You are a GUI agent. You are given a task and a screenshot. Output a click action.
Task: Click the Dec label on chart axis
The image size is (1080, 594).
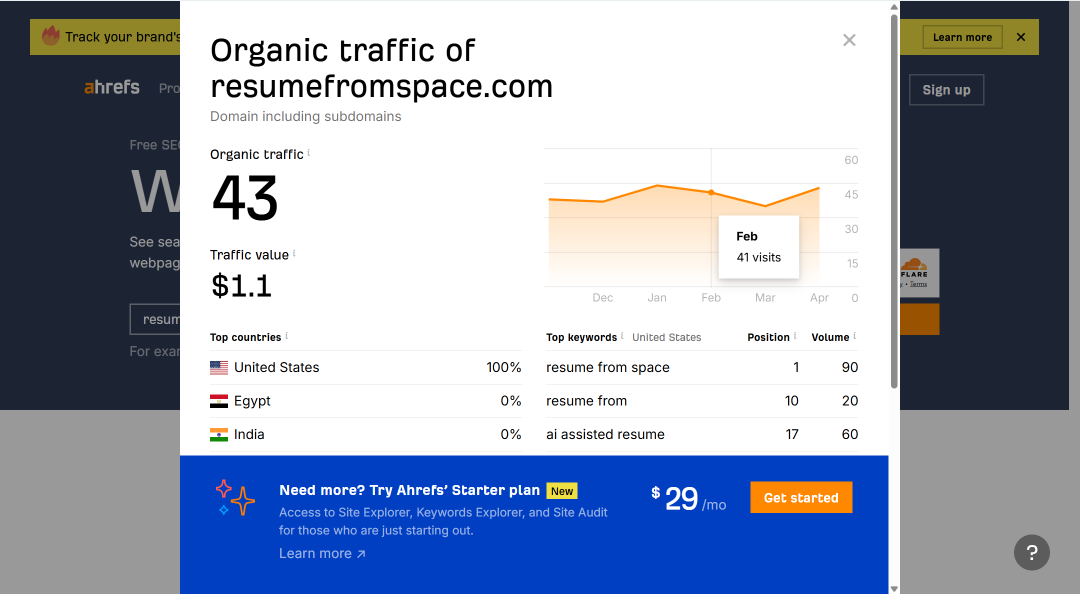click(603, 298)
